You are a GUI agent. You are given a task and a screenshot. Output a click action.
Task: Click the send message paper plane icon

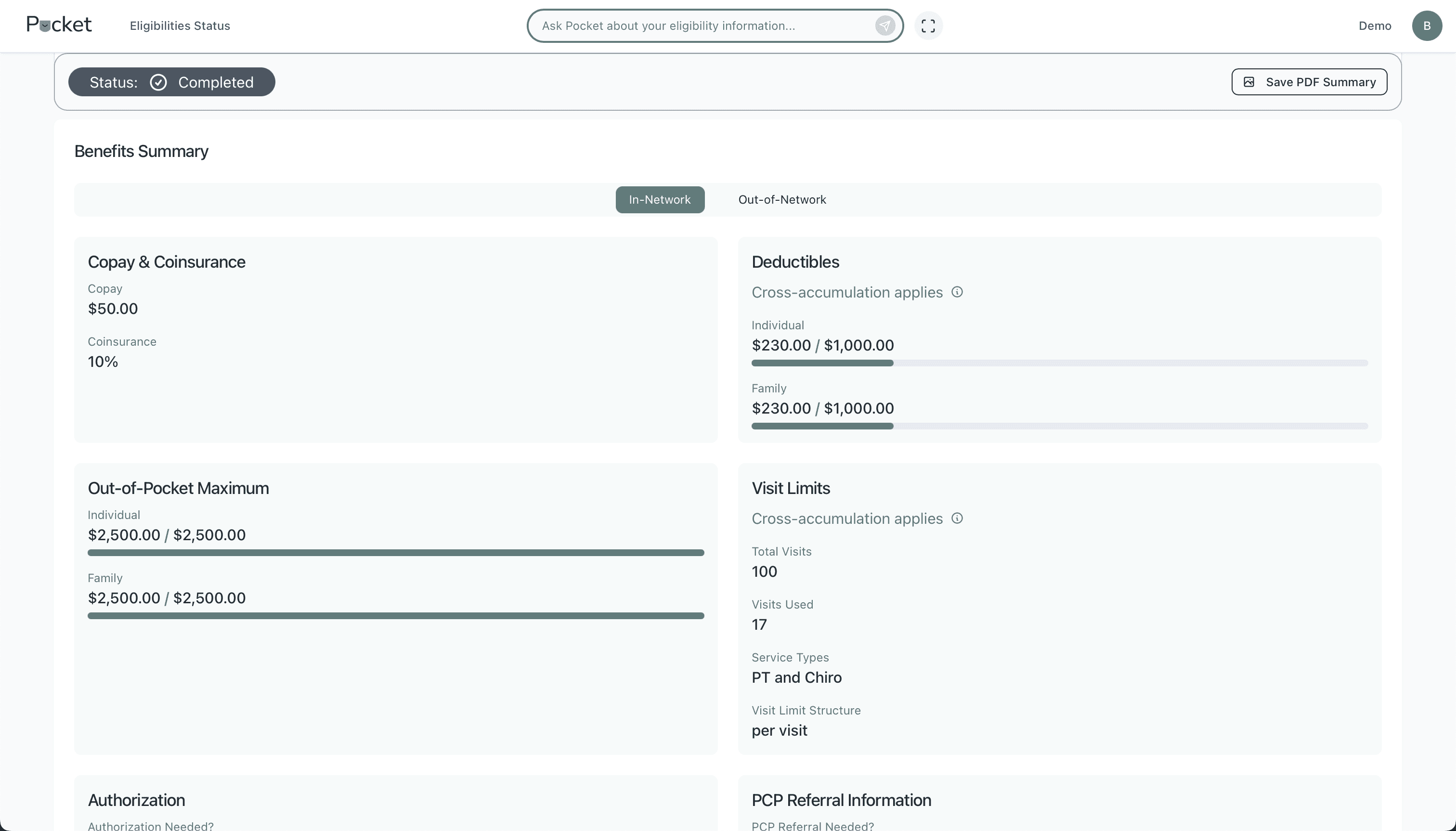coord(884,26)
